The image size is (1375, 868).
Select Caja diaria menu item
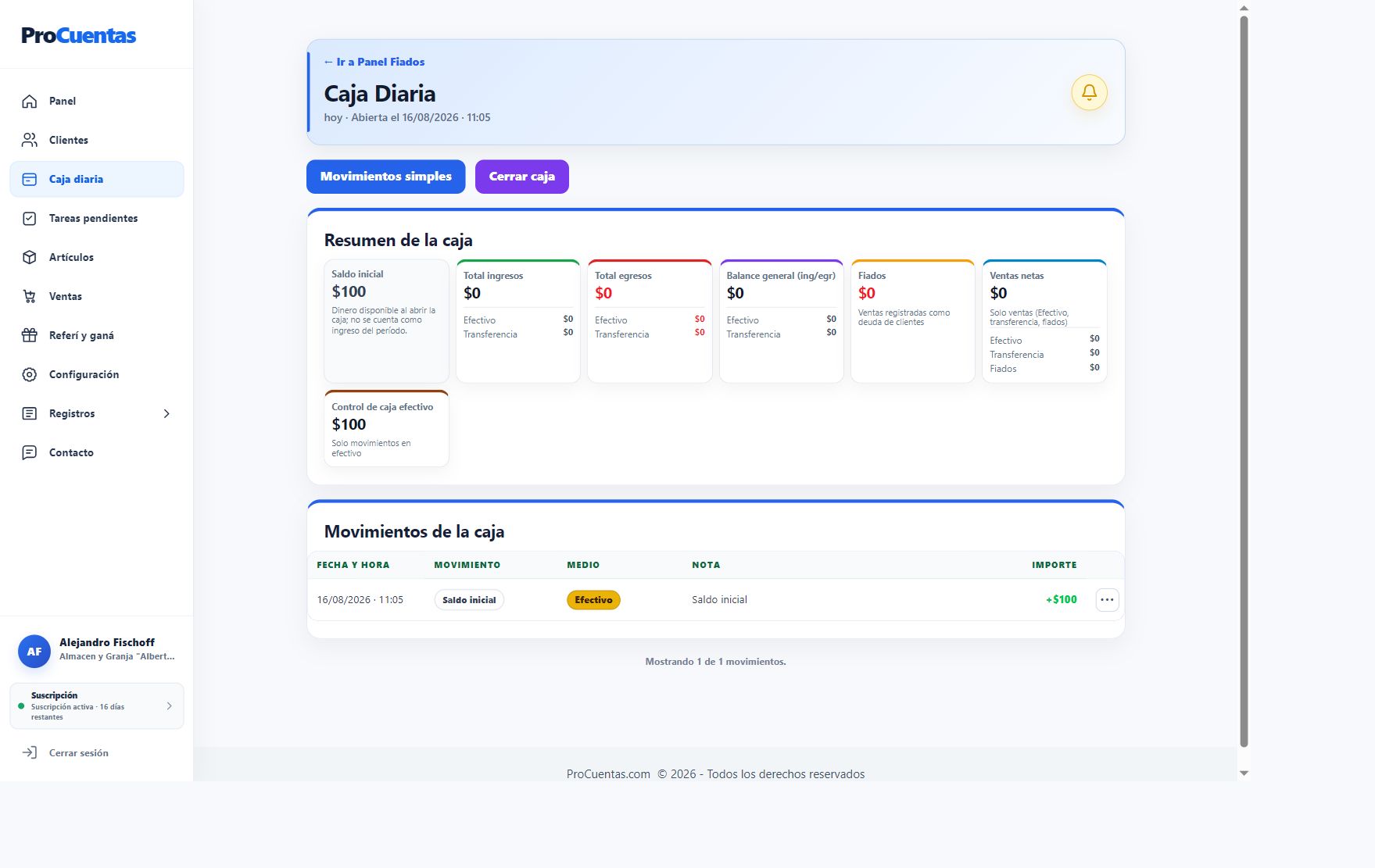click(97, 179)
